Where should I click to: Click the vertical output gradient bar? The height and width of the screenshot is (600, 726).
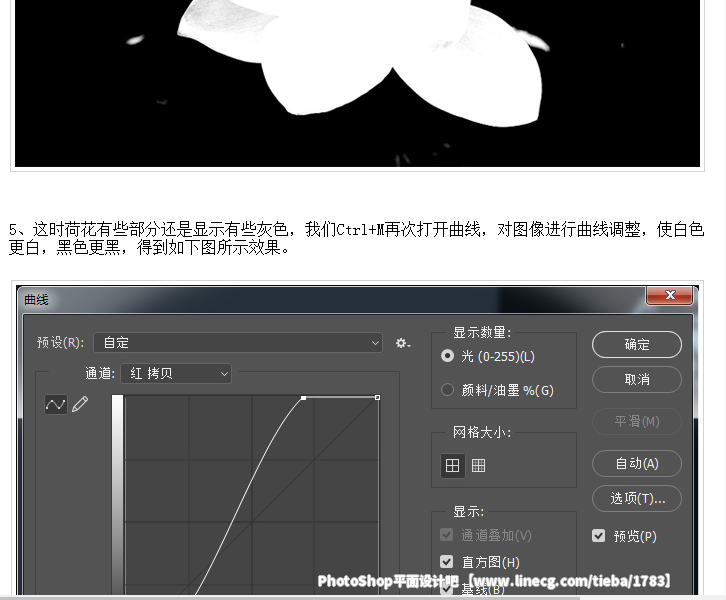click(118, 494)
